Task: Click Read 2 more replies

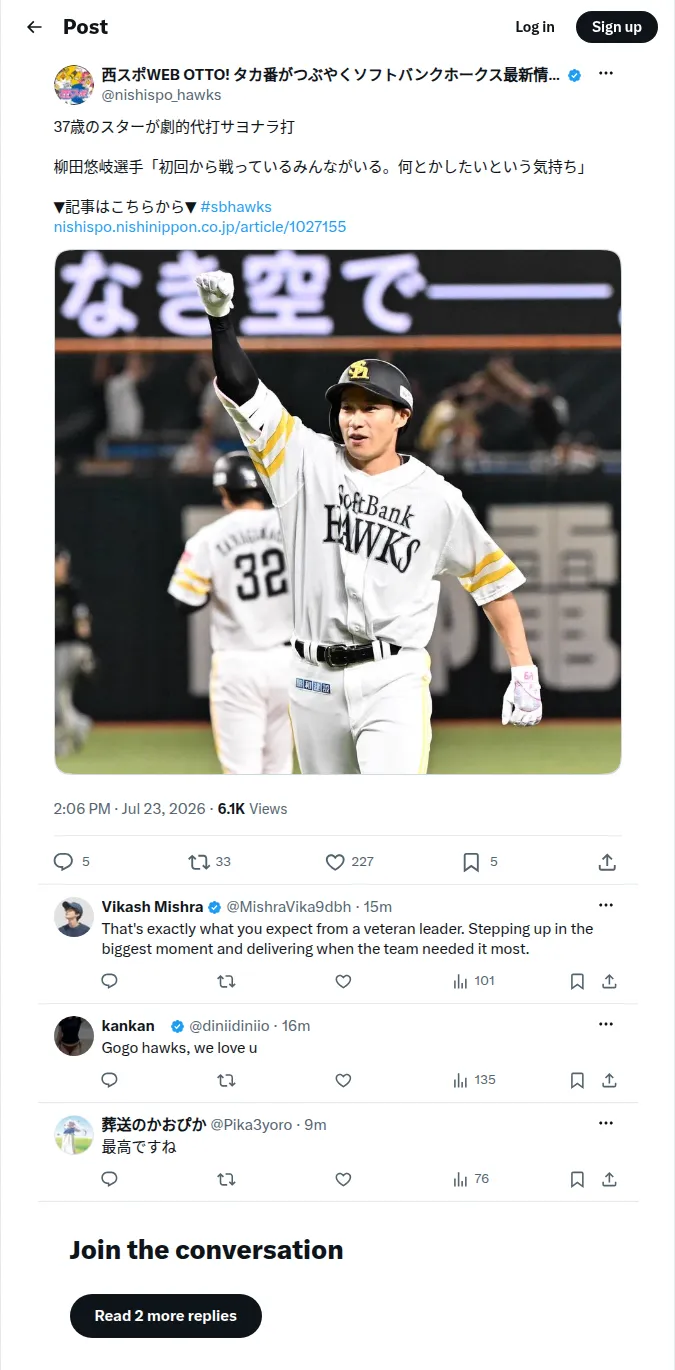Action: point(166,1316)
